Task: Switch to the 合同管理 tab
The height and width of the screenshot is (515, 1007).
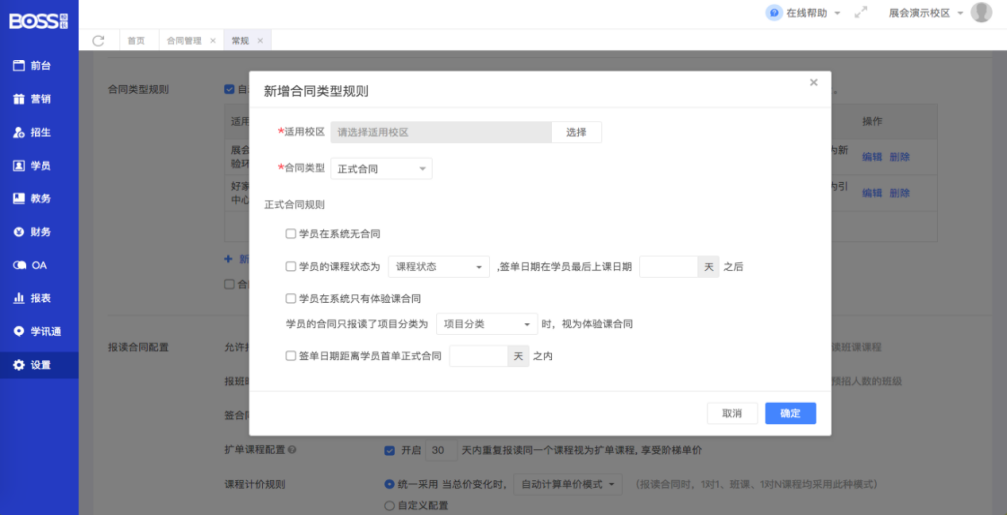Action: tap(184, 41)
